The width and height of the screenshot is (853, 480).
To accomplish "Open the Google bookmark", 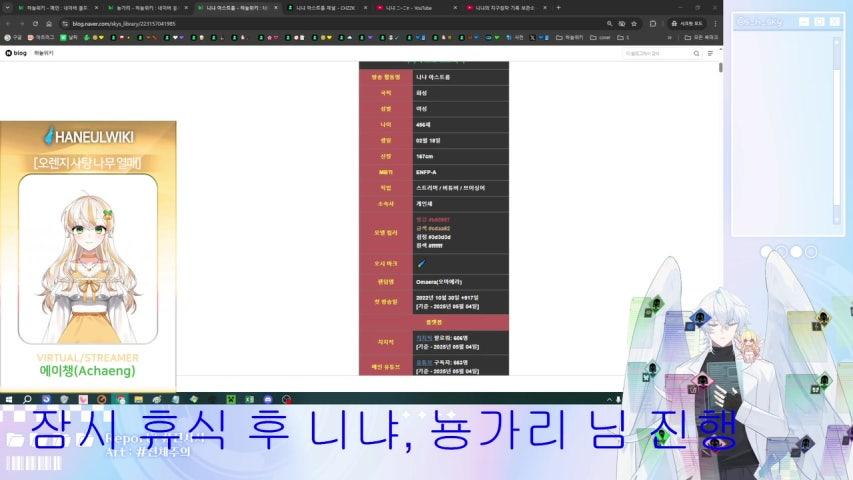I will point(13,38).
